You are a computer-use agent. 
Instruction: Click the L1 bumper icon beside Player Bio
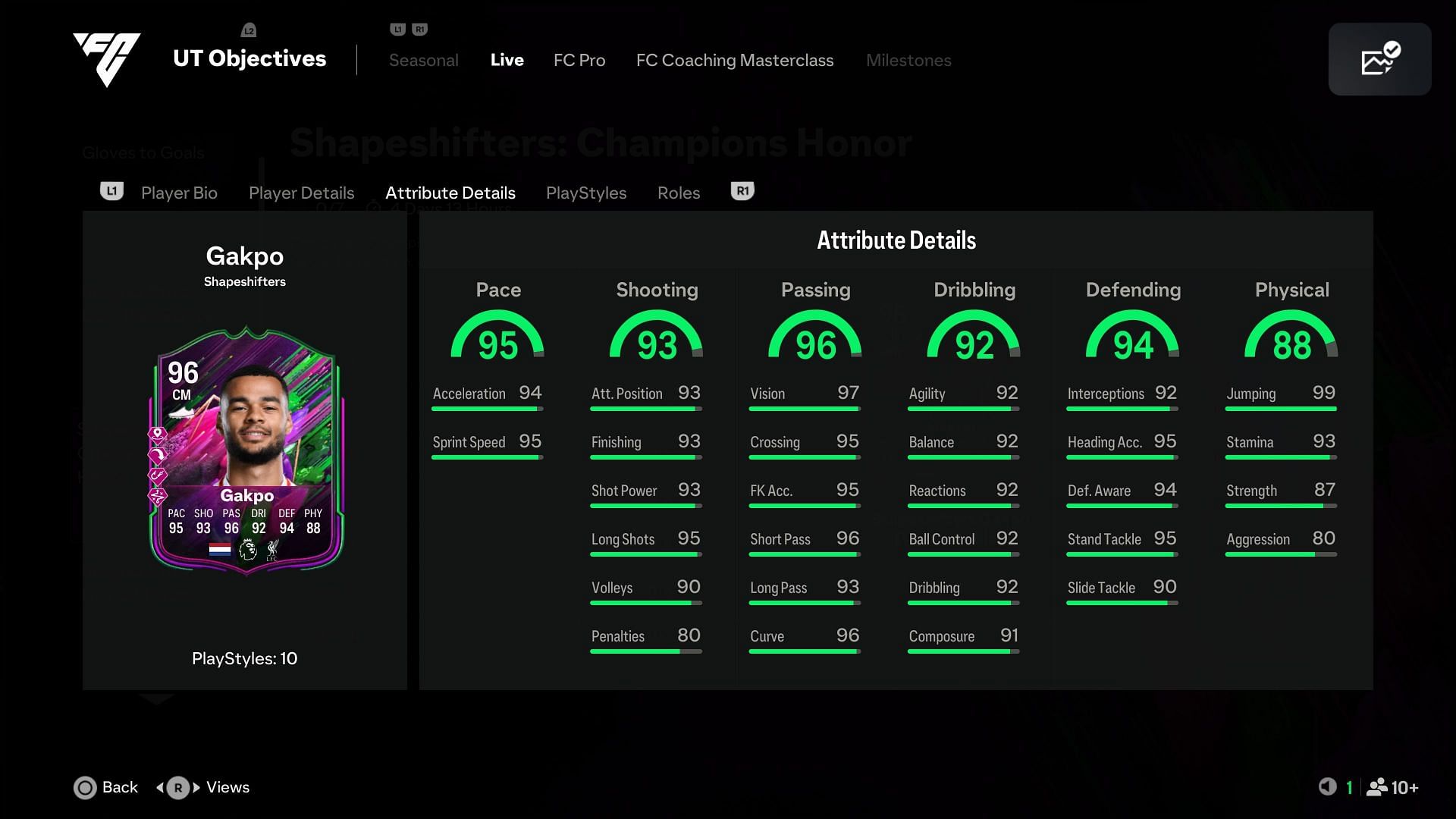[111, 191]
